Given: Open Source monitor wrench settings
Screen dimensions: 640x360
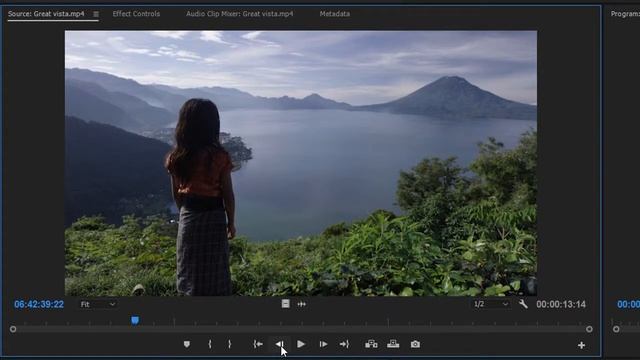Looking at the screenshot, I should [523, 304].
